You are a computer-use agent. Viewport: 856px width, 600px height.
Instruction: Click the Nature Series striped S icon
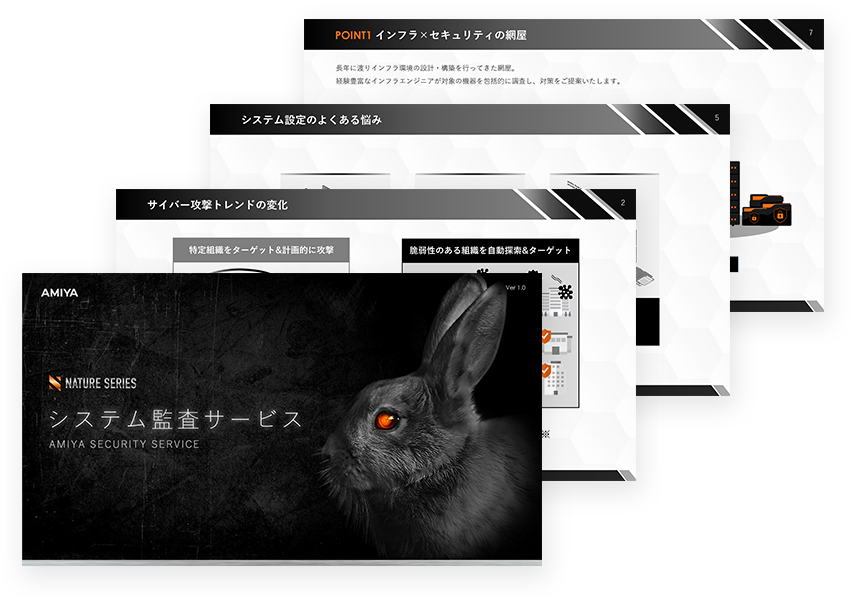pos(55,383)
